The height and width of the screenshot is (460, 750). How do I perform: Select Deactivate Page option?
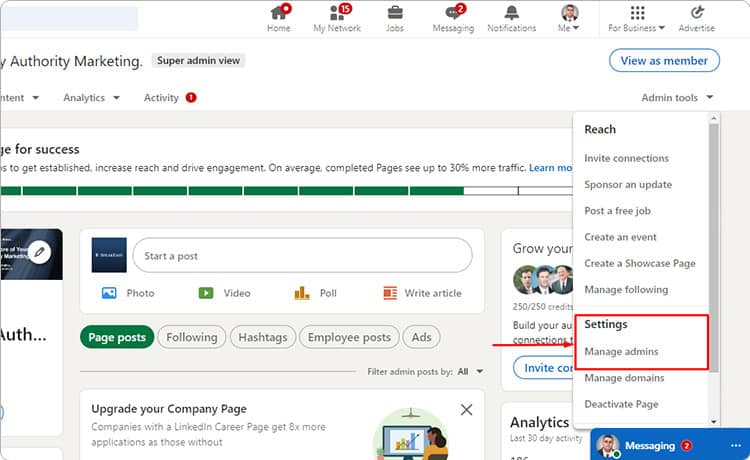[621, 404]
